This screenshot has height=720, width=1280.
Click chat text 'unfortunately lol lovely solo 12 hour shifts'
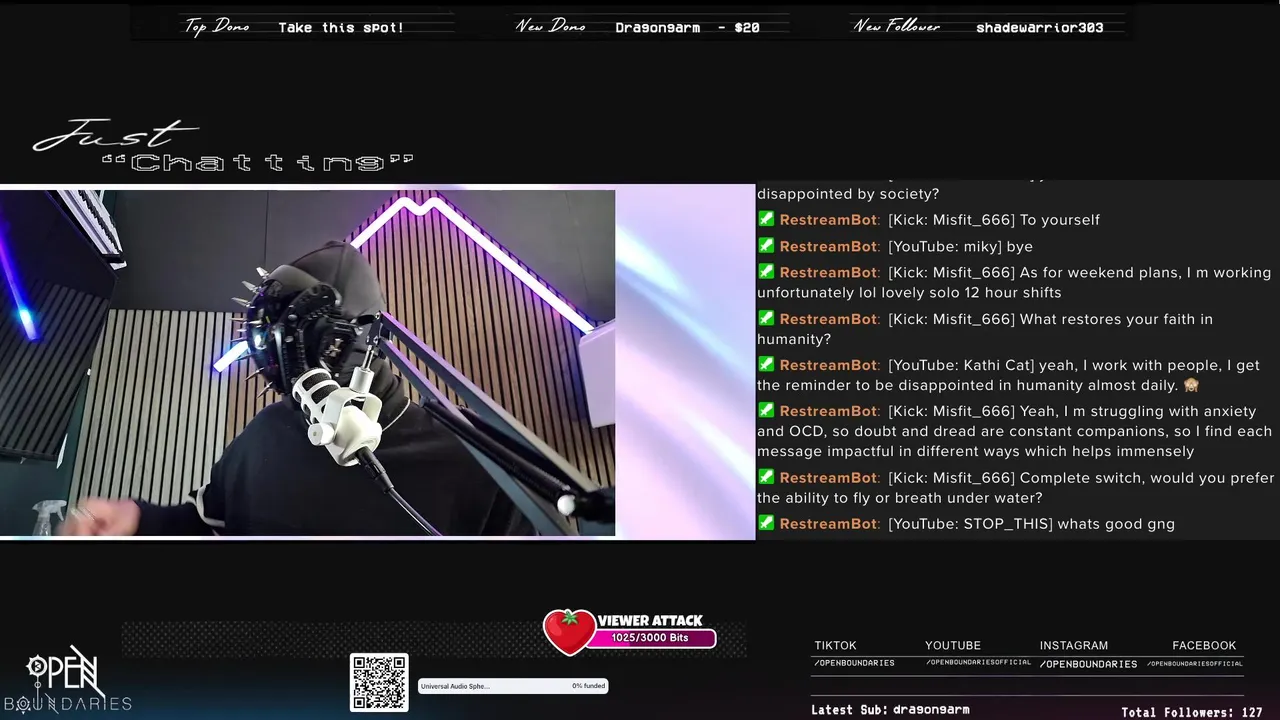(909, 293)
